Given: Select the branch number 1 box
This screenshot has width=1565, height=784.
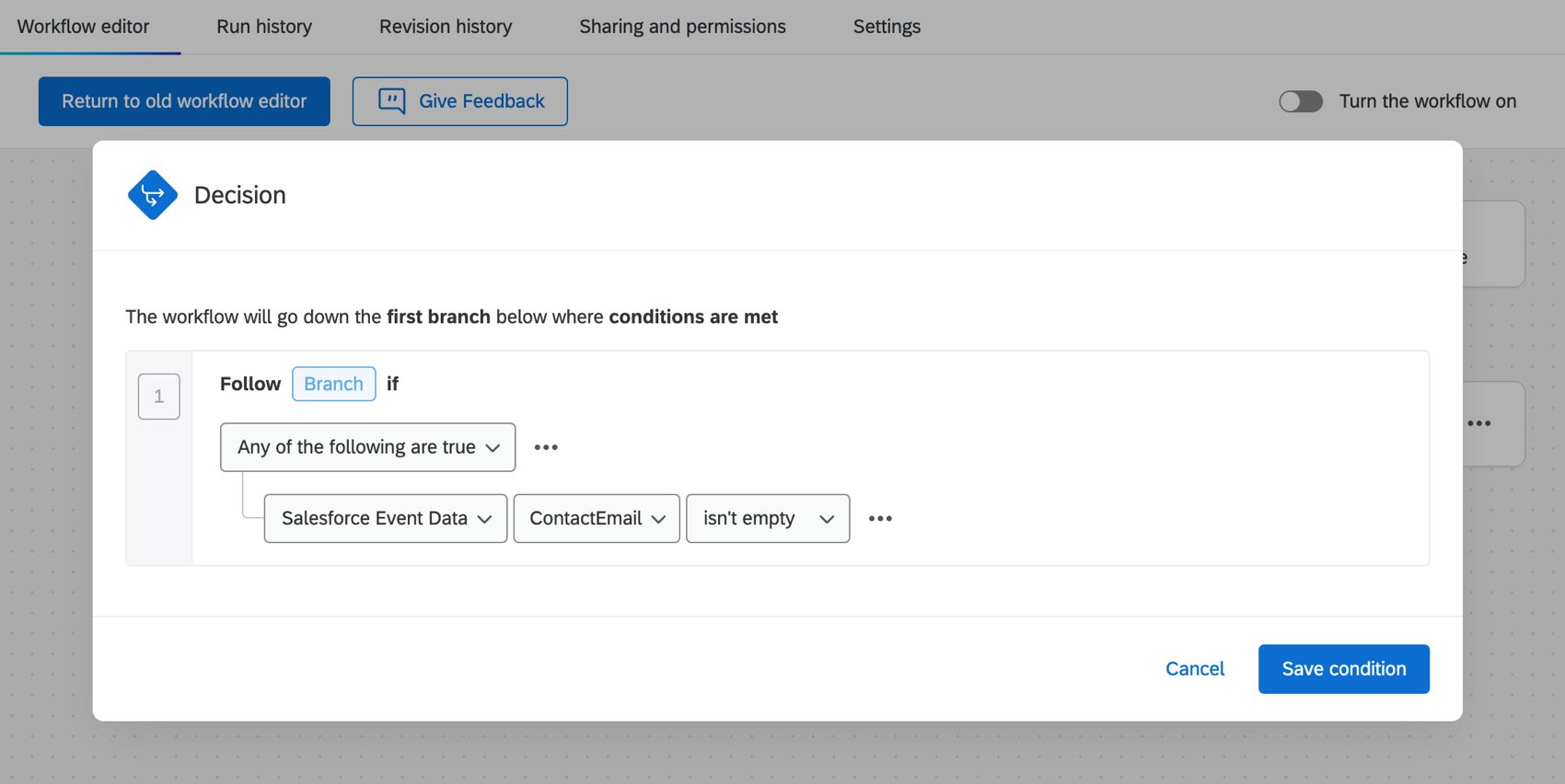Looking at the screenshot, I should [x=159, y=397].
